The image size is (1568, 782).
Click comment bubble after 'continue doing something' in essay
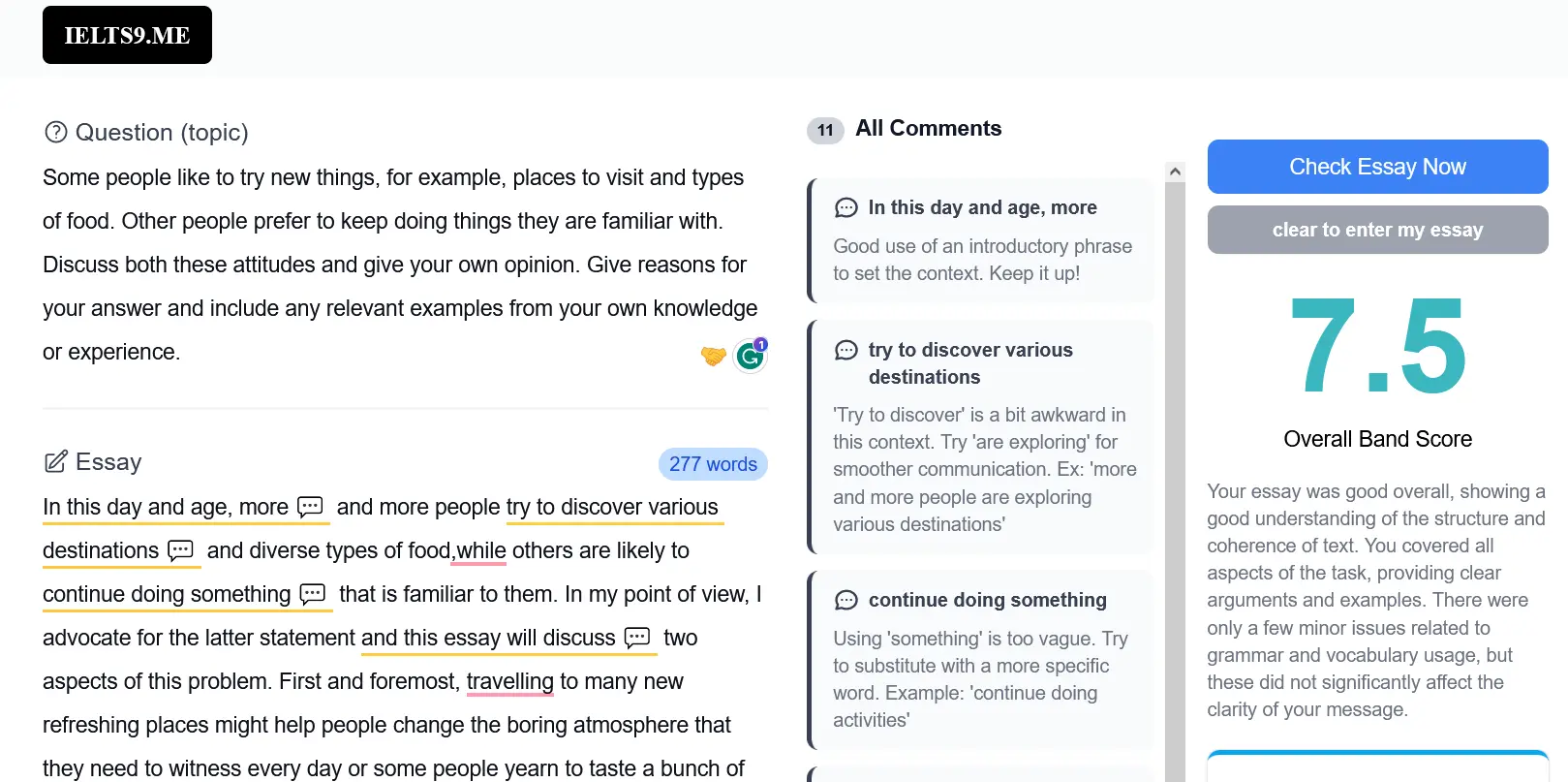coord(313,594)
